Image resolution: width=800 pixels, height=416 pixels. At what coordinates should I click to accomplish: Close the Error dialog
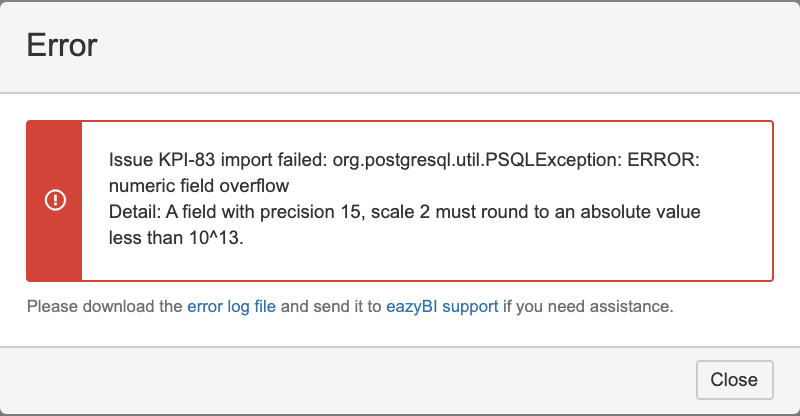(x=734, y=380)
